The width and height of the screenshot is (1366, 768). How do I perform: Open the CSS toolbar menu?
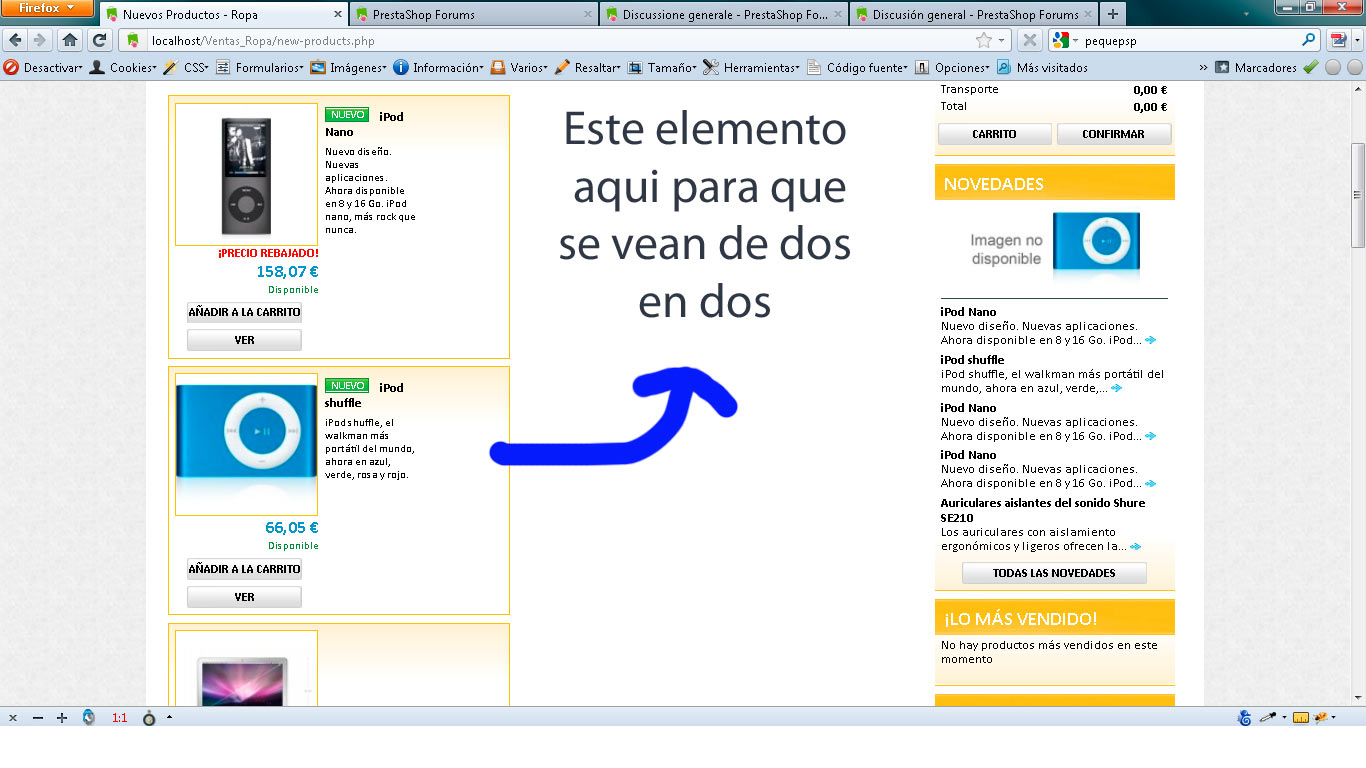coord(186,68)
